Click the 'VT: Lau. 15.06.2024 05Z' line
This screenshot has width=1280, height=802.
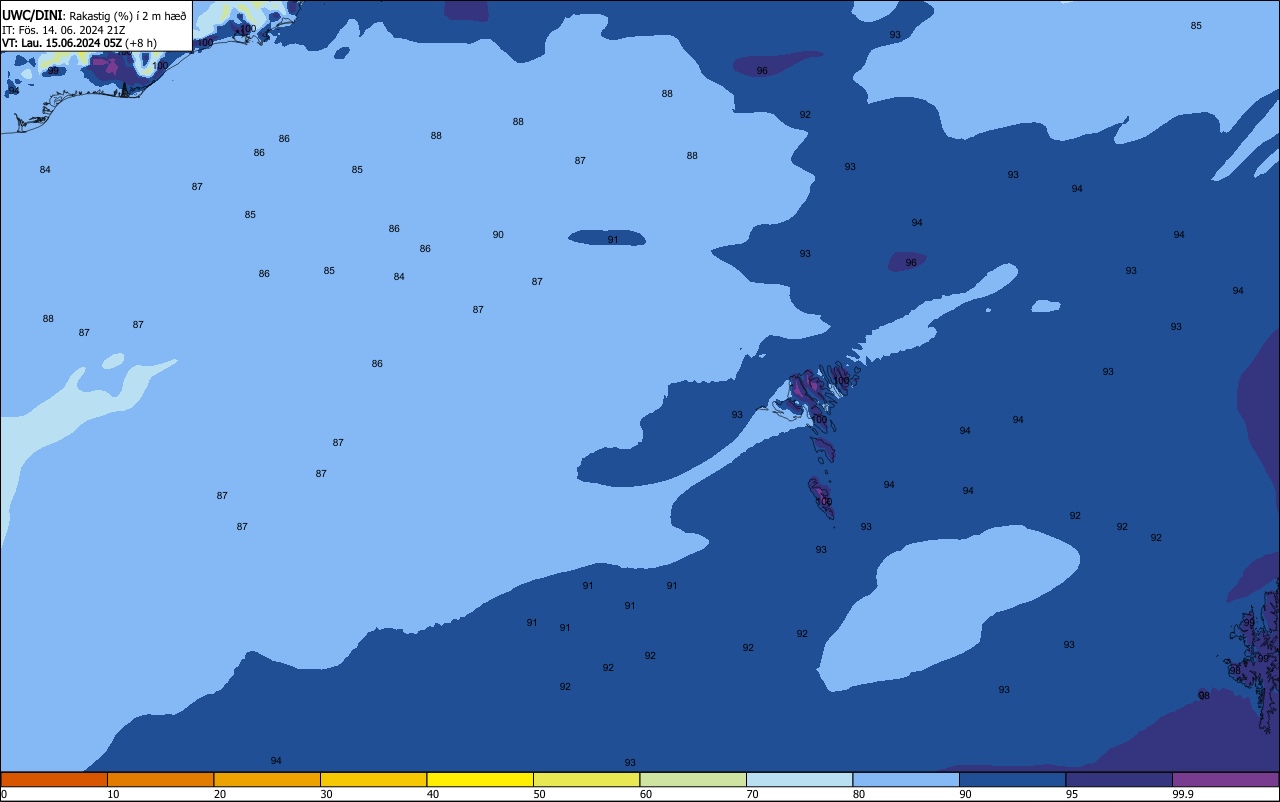tap(62, 43)
